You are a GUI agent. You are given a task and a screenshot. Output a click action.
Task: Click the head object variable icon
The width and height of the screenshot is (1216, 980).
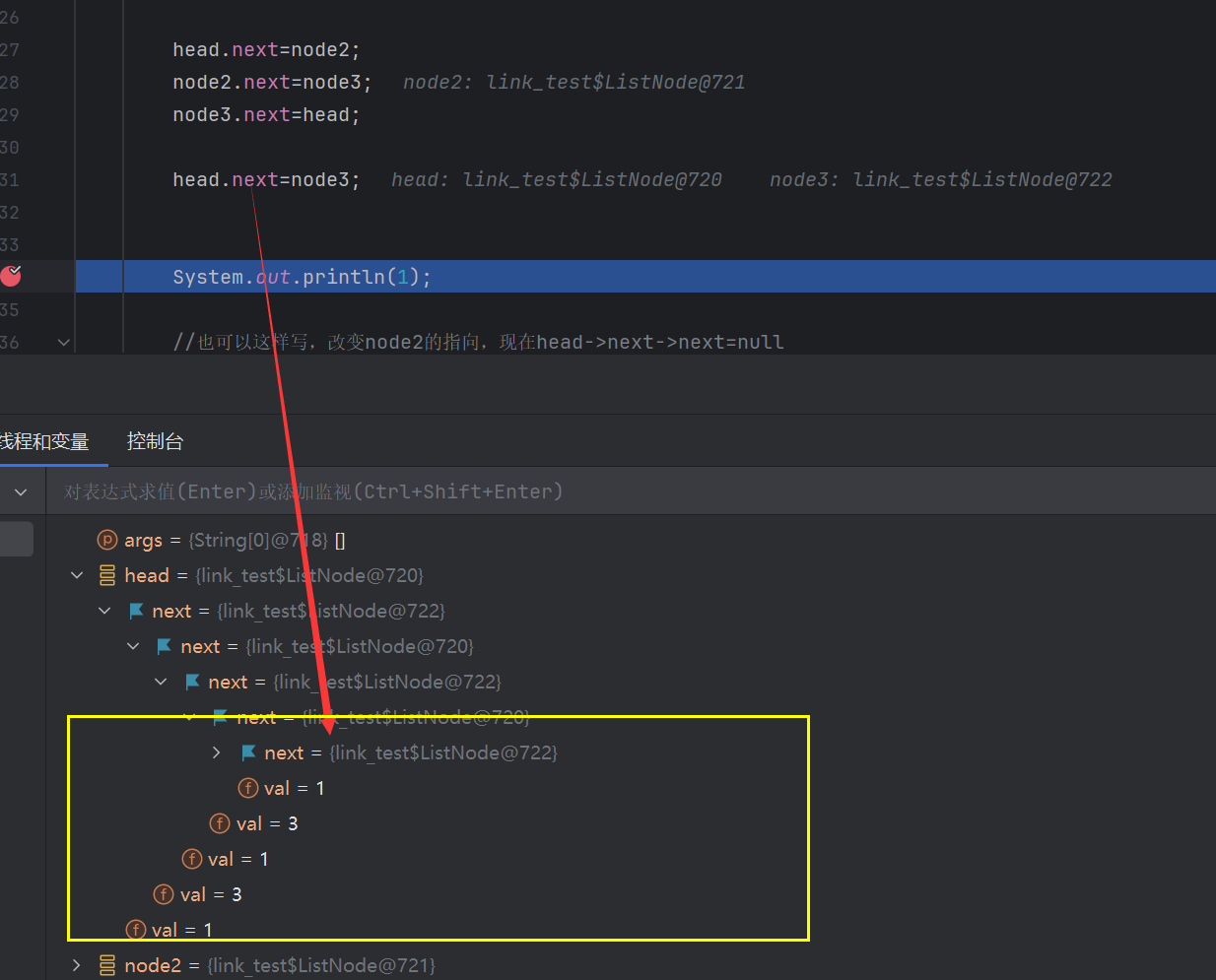point(106,575)
